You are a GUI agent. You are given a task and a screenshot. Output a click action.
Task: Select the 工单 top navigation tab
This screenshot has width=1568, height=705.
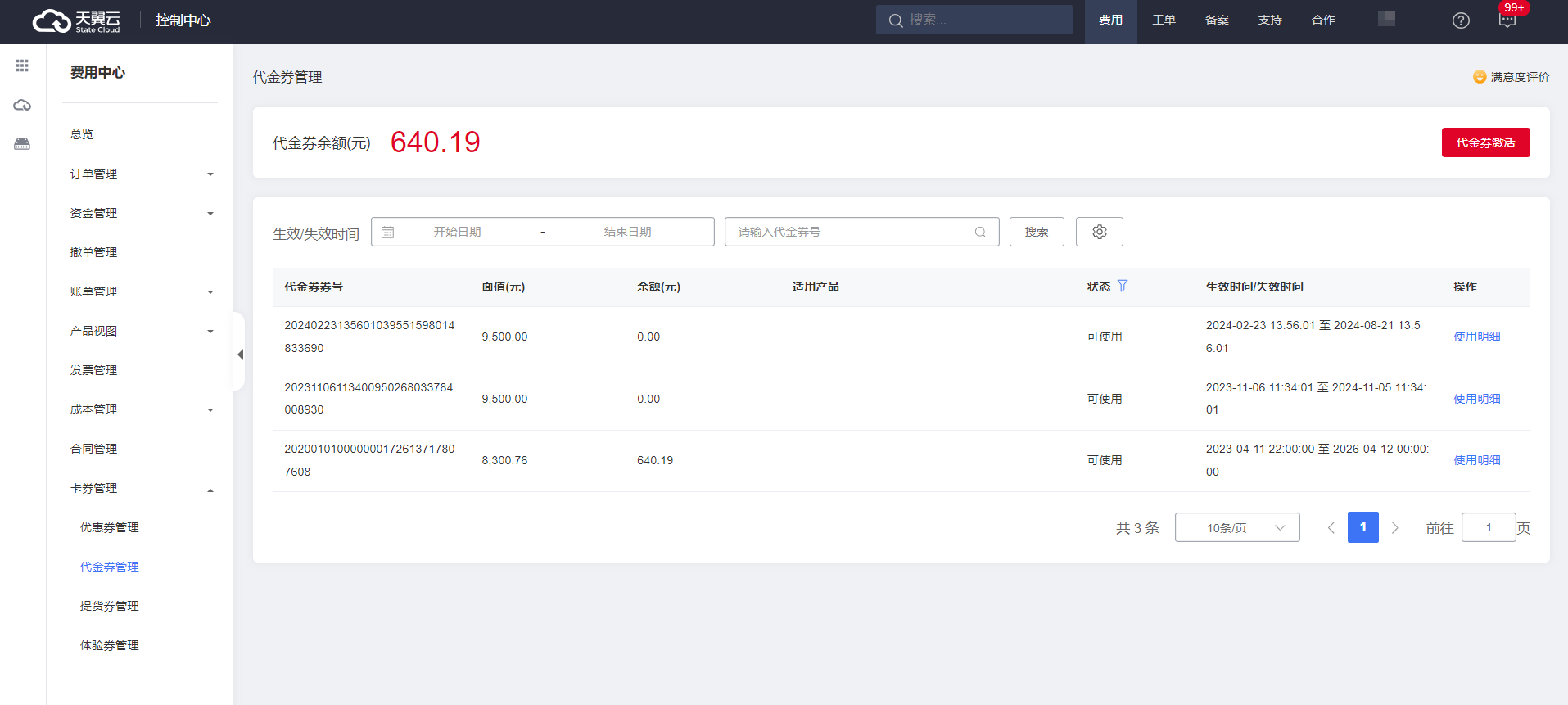click(1164, 20)
